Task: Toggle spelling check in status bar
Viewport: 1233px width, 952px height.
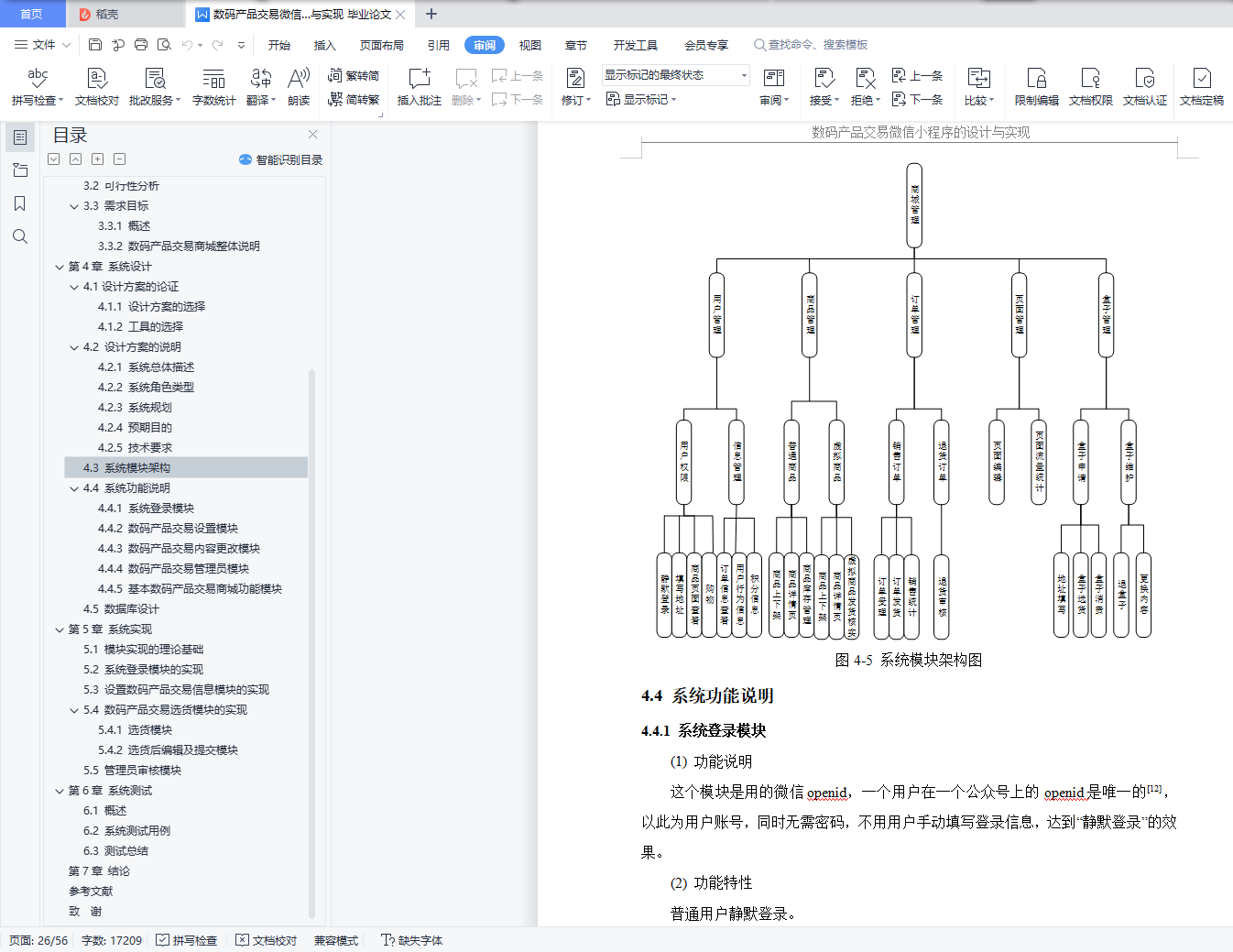Action: (187, 940)
